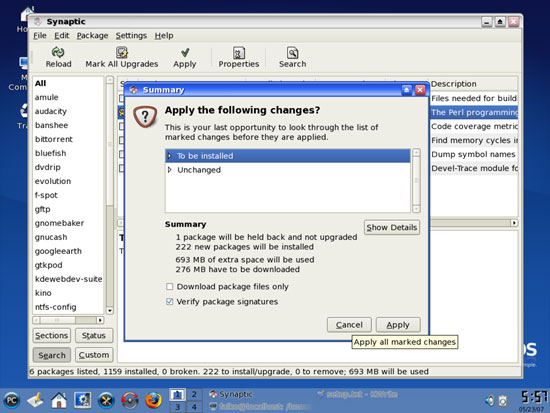Screen dimensions: 550x413
Task: Select bluefish in the filter list
Action: tap(68, 153)
